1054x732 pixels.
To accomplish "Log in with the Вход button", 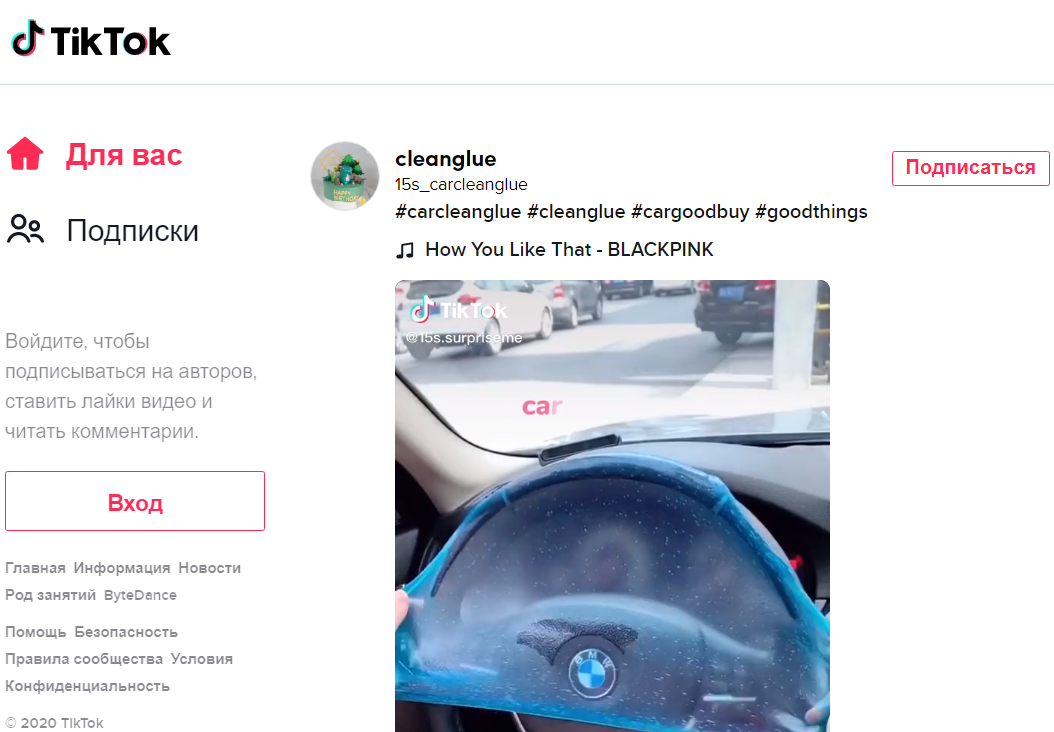I will 135,501.
